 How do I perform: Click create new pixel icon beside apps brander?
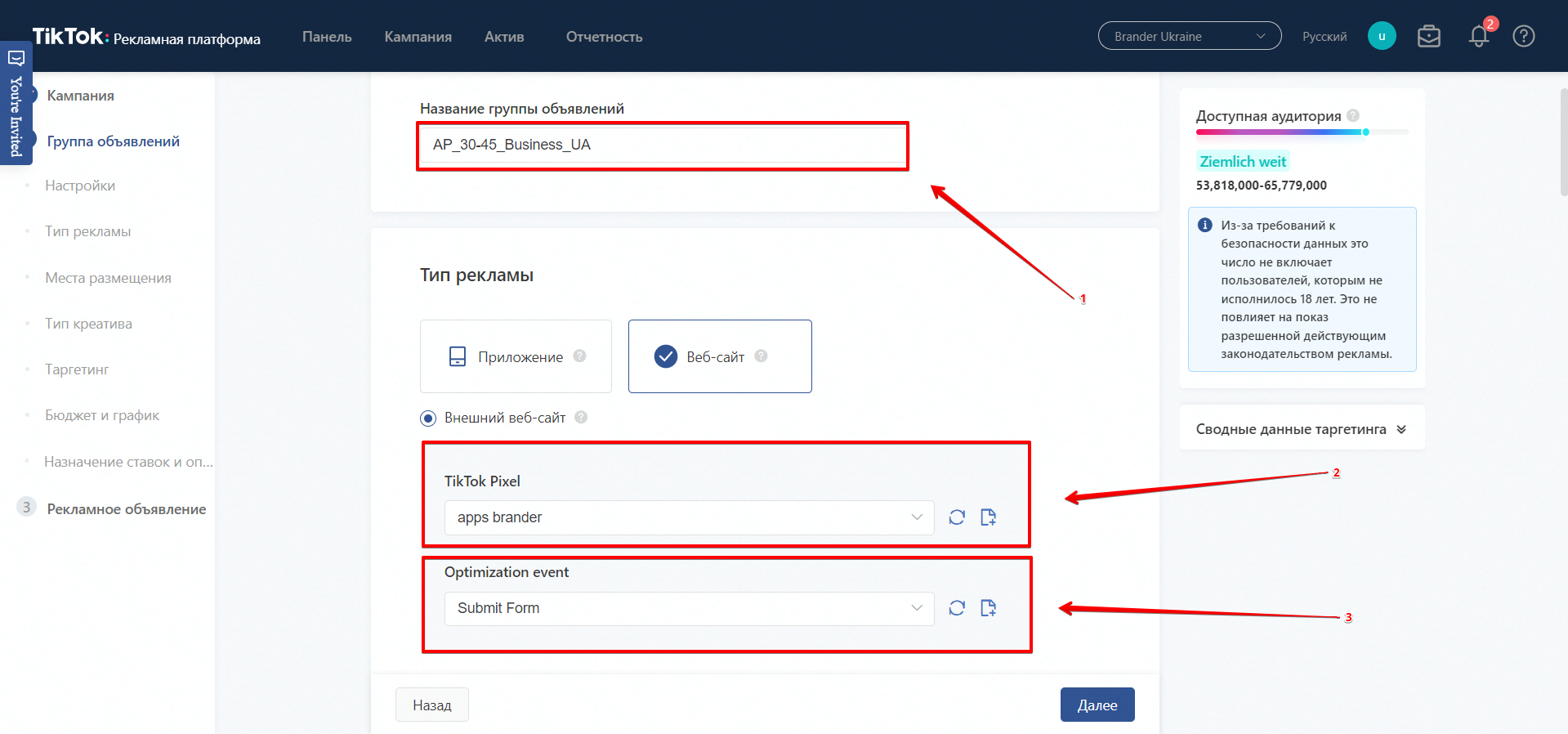tap(988, 517)
